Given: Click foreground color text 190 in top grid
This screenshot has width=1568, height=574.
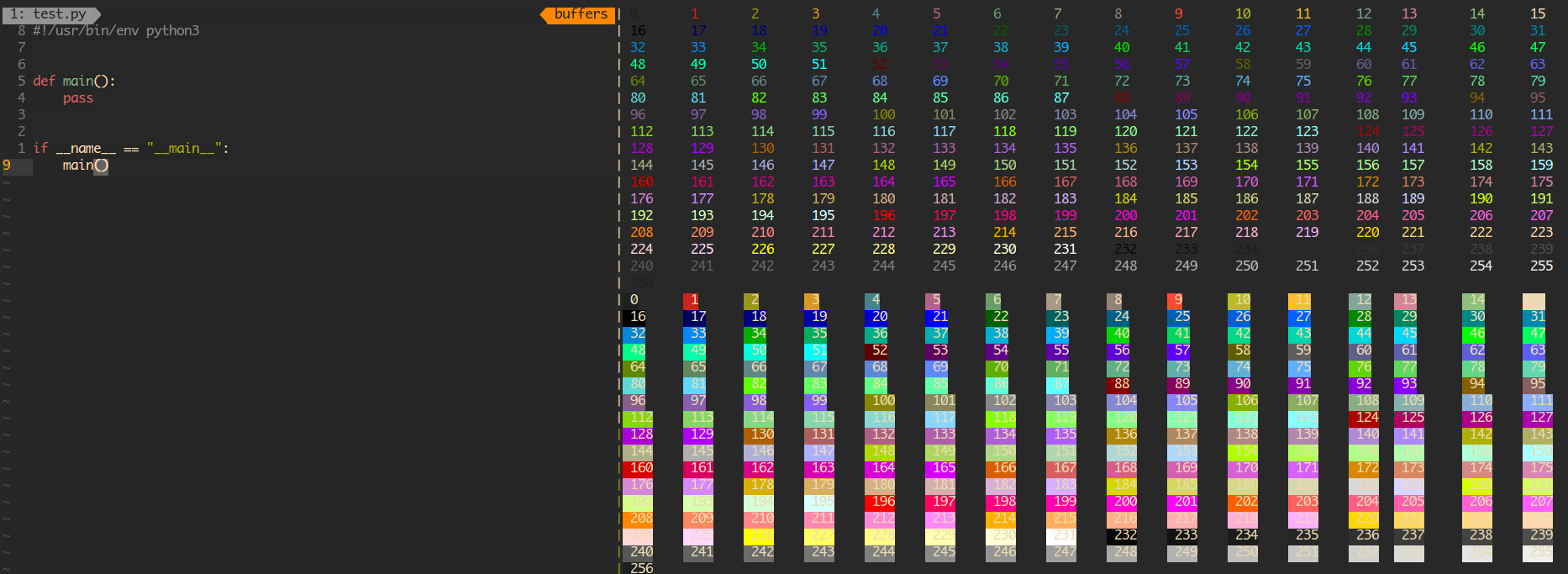Looking at the screenshot, I should (x=1481, y=198).
